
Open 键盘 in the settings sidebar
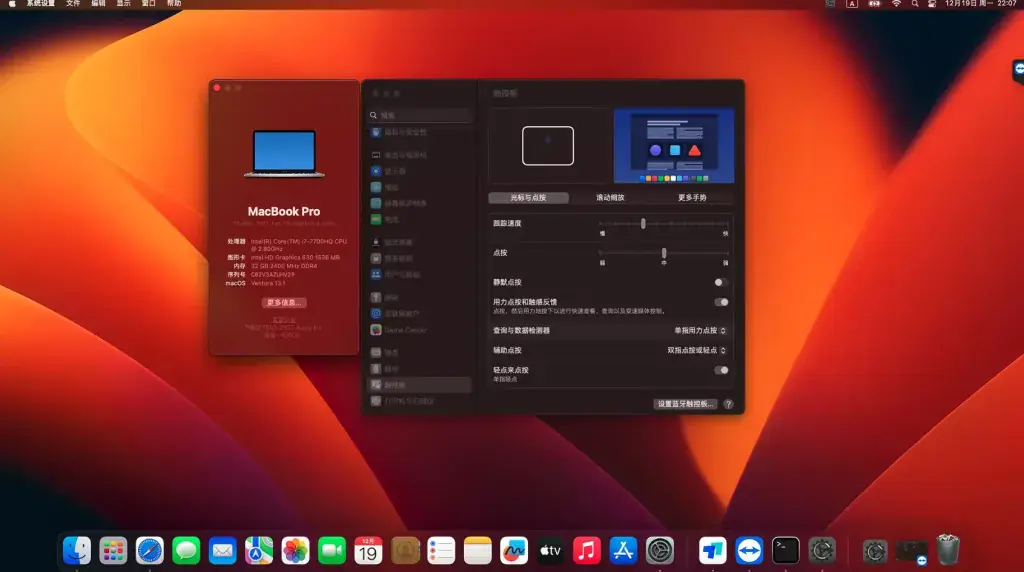tap(420, 353)
